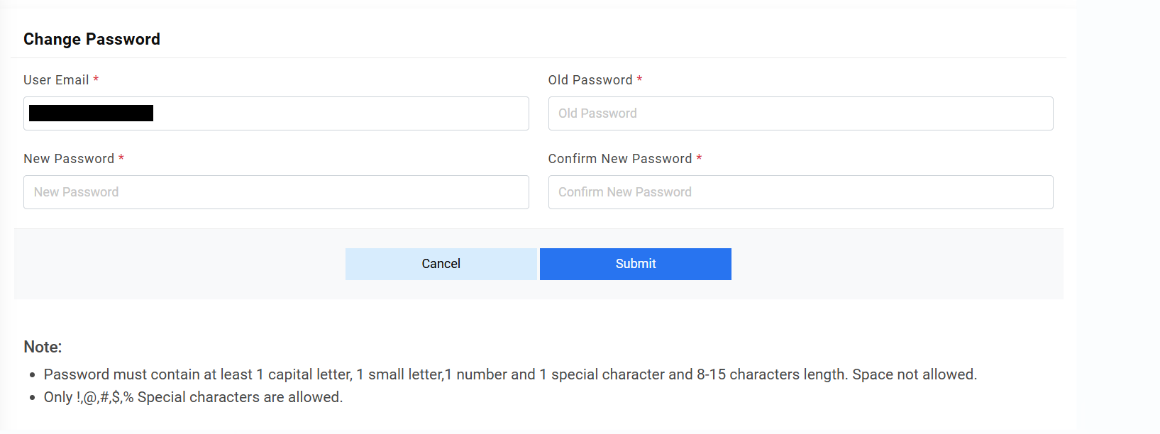This screenshot has width=1160, height=434.
Task: Click the red asterisk beside Old Password
Action: coord(640,80)
